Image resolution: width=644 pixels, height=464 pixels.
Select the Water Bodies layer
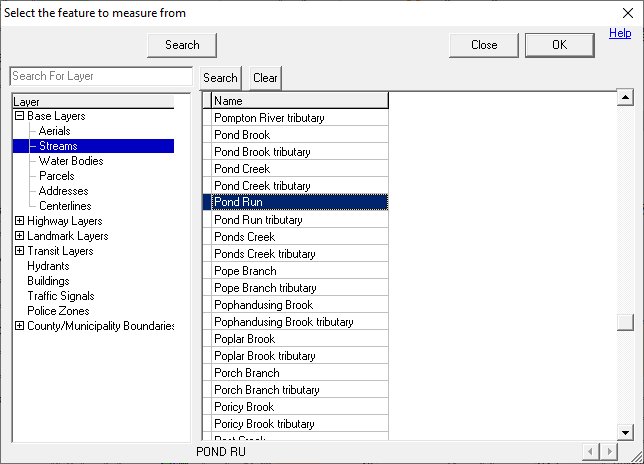coord(70,161)
